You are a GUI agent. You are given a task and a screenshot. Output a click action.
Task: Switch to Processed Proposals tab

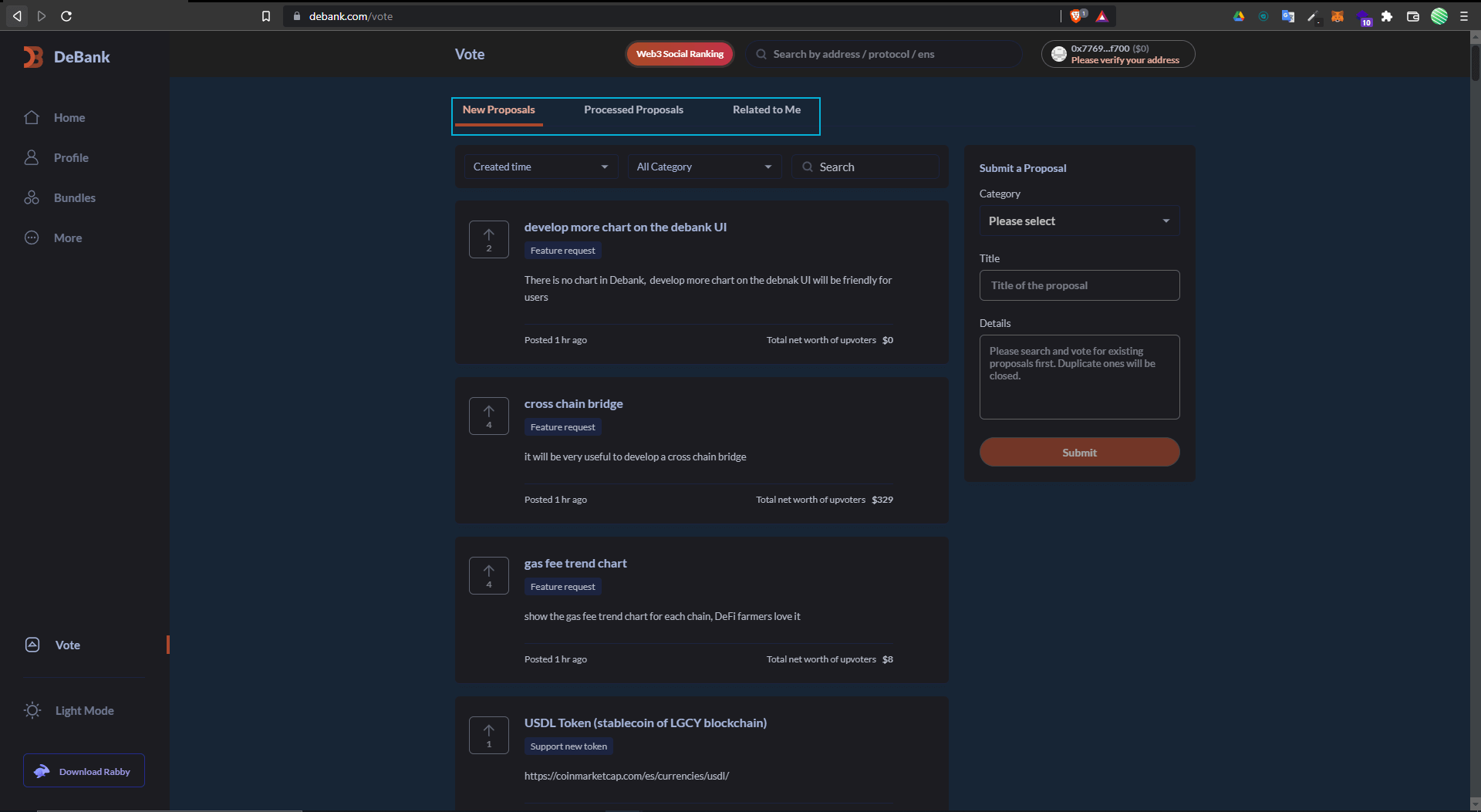[633, 110]
